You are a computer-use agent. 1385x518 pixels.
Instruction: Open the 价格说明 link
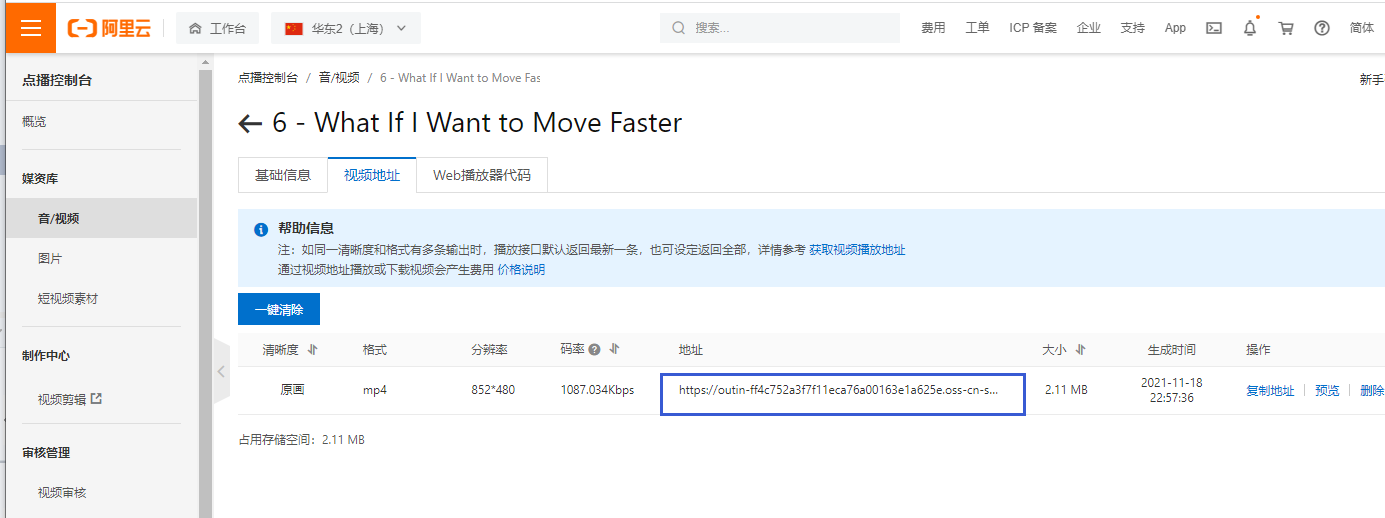tap(521, 270)
